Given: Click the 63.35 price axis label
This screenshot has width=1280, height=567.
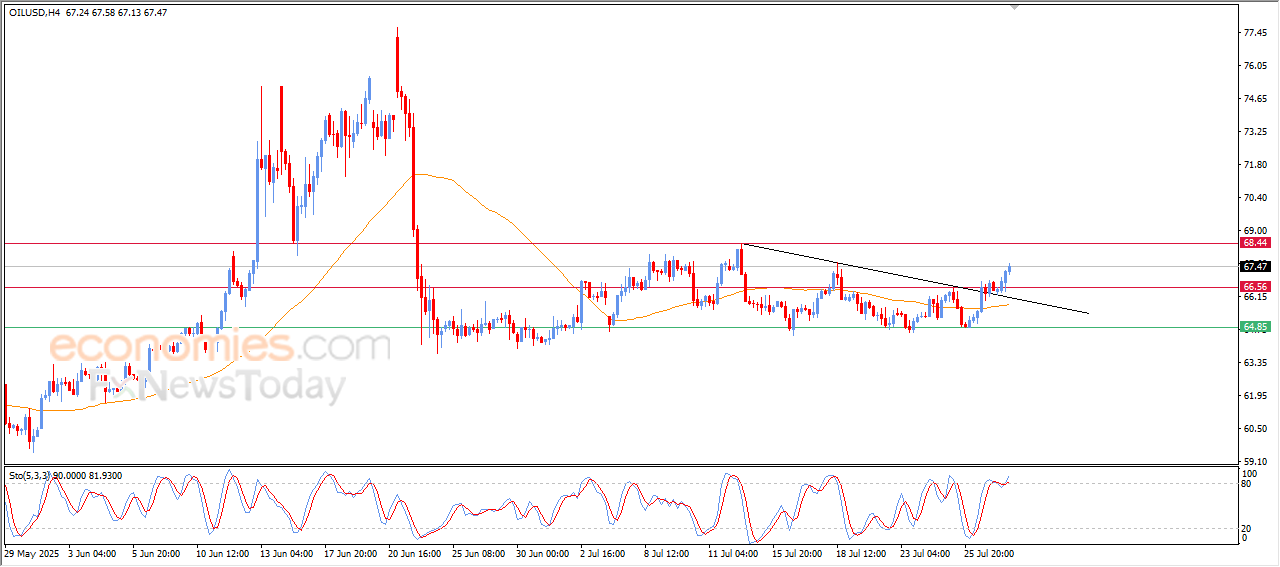Looking at the screenshot, I should coord(1255,363).
